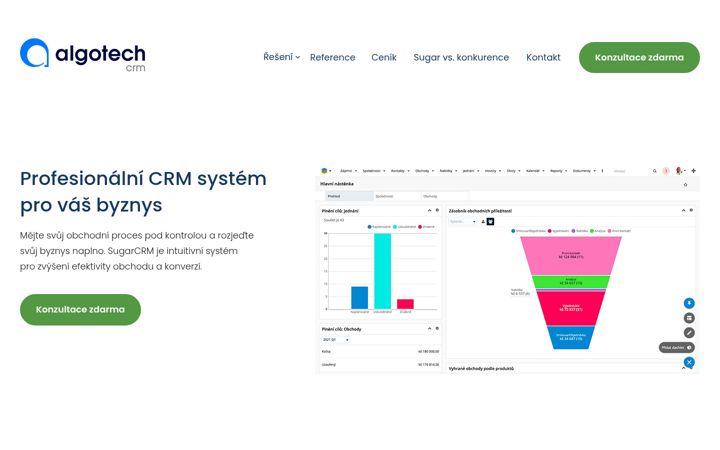Open Obchody menu in dashboard navbar
The height and width of the screenshot is (450, 720).
[424, 171]
